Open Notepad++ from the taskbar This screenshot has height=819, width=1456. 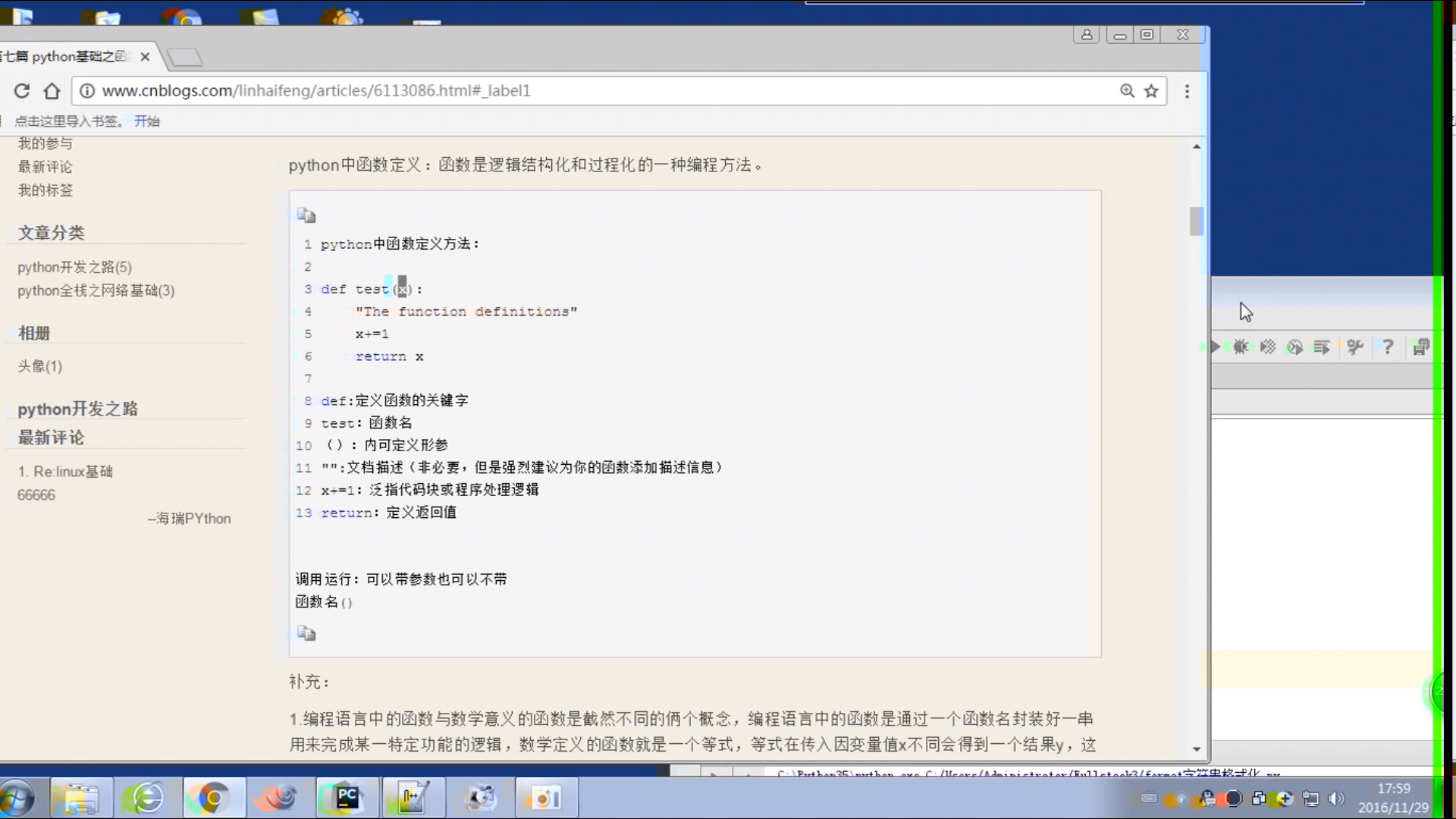click(x=411, y=797)
